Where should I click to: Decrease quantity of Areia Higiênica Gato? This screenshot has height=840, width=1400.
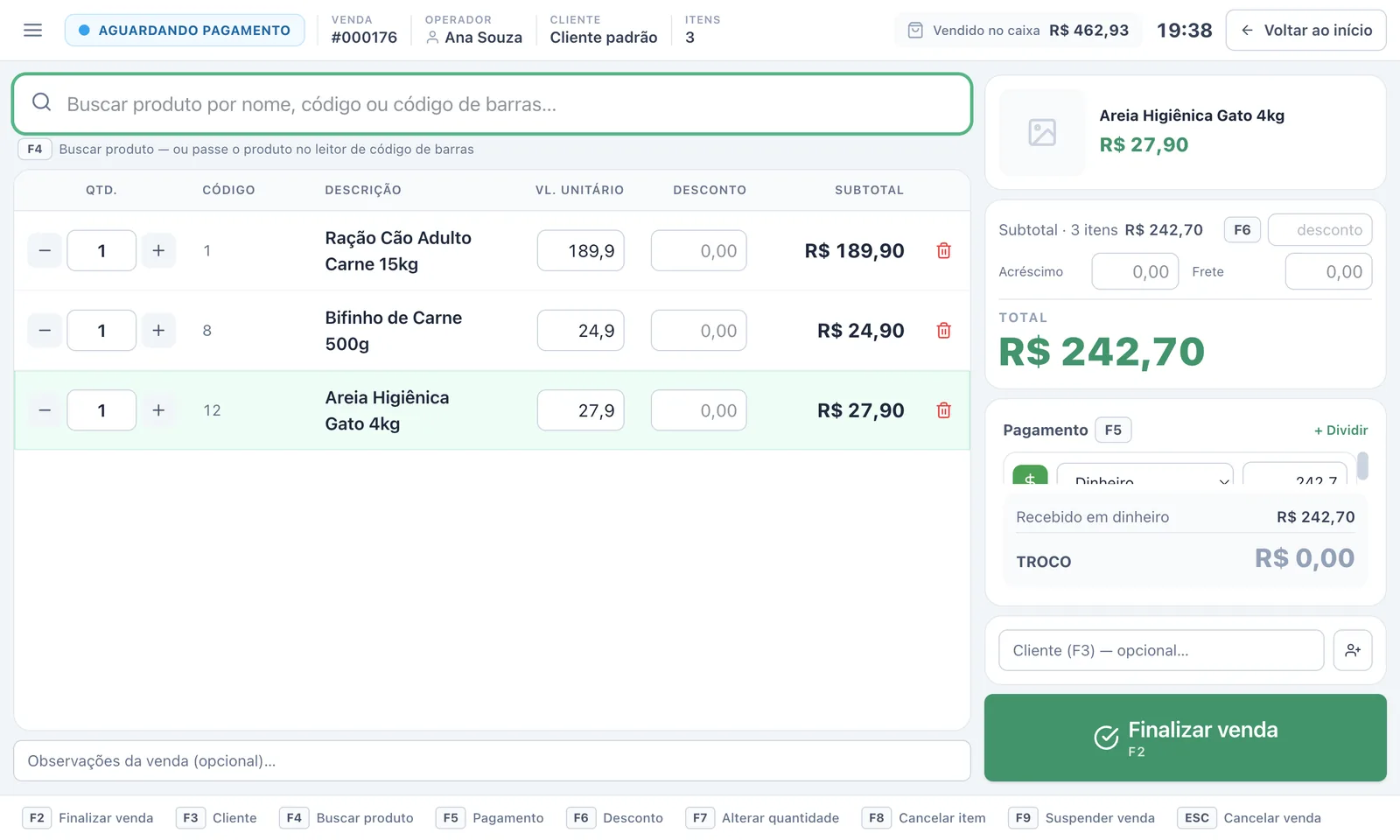pos(45,410)
